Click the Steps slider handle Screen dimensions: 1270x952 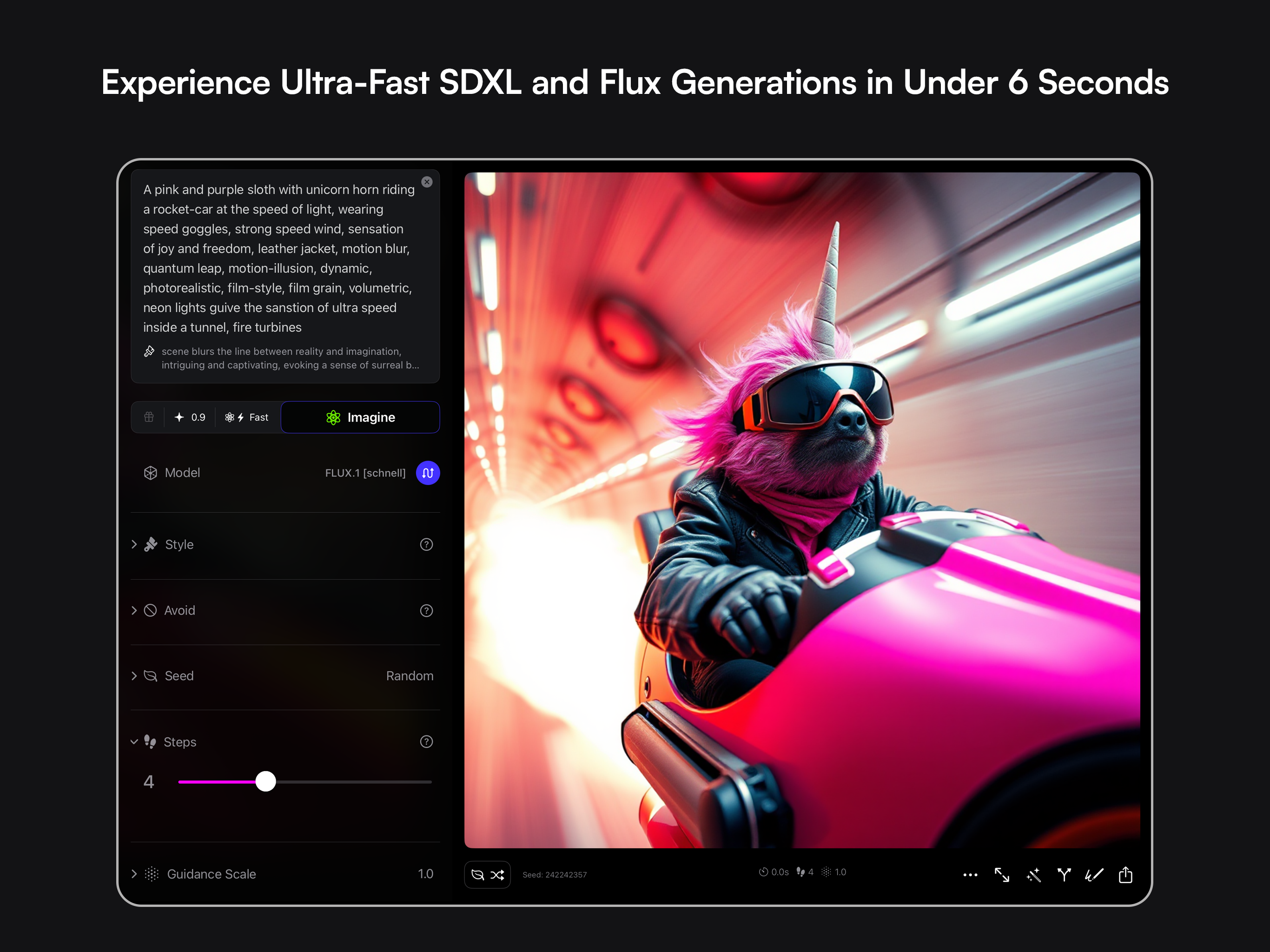tap(265, 781)
